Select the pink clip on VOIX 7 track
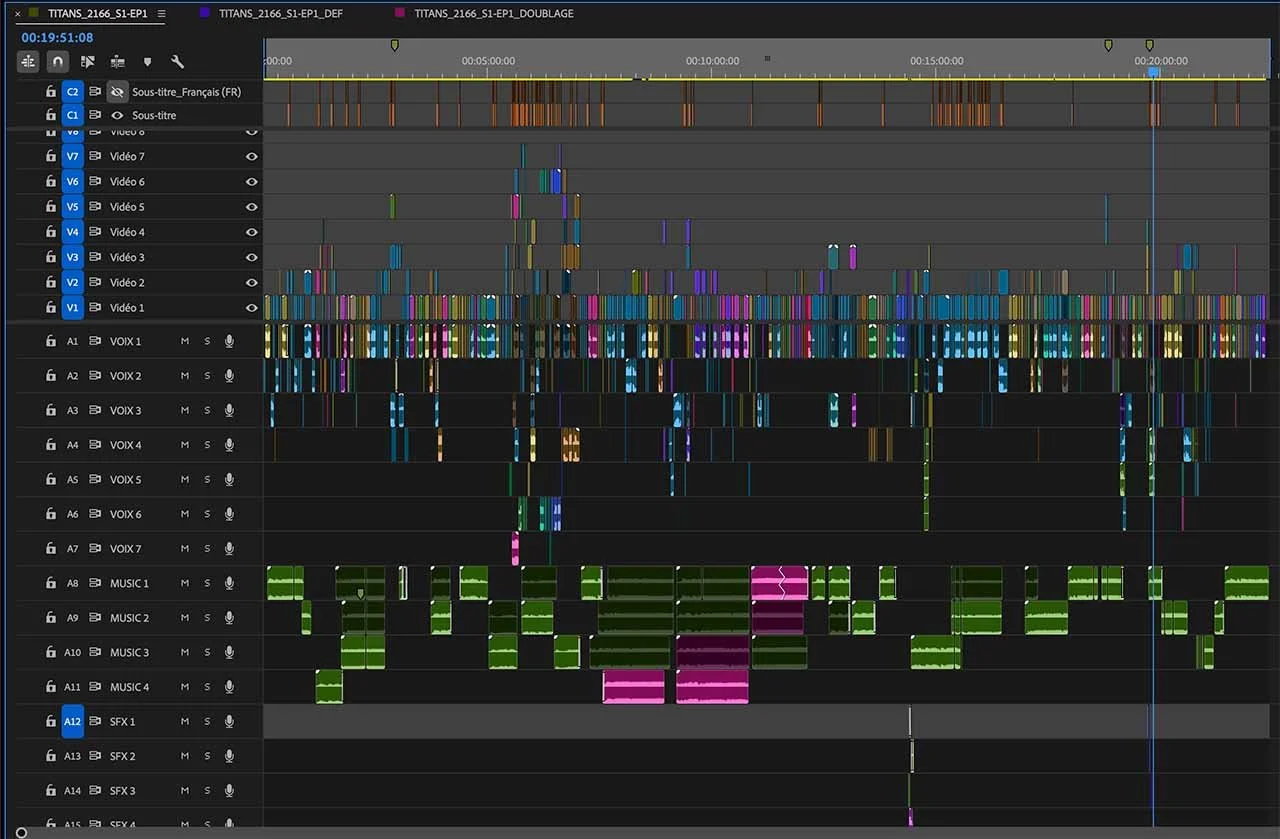The image size is (1280, 839). [515, 549]
